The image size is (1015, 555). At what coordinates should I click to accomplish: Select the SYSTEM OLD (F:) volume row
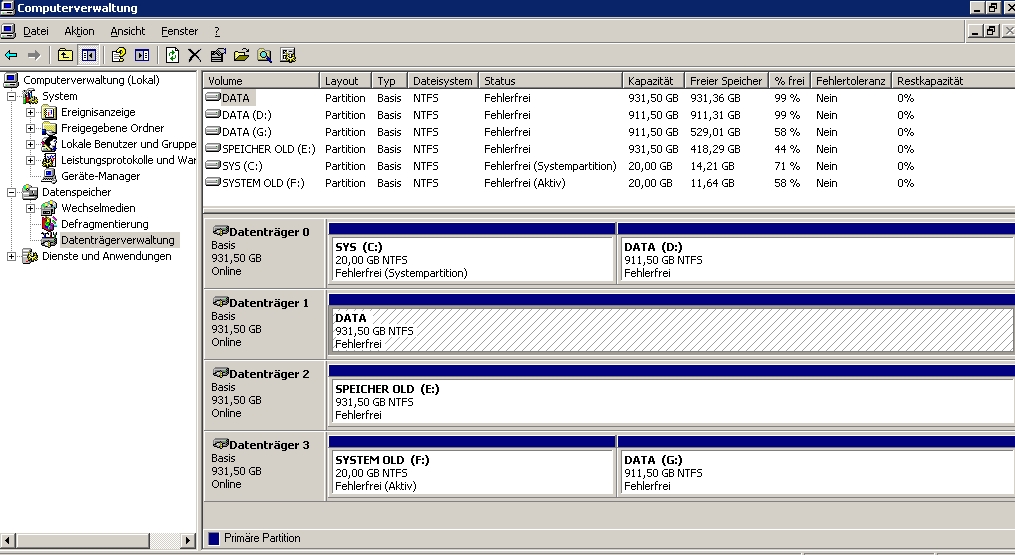click(608, 183)
